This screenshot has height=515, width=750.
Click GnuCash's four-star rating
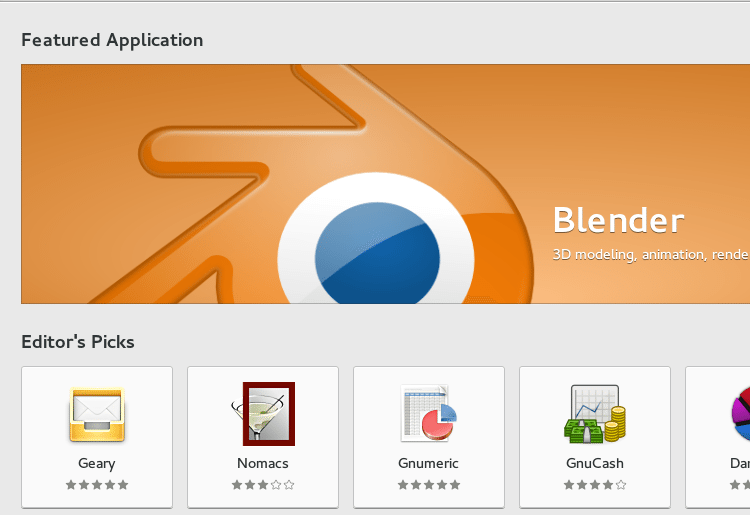595,485
